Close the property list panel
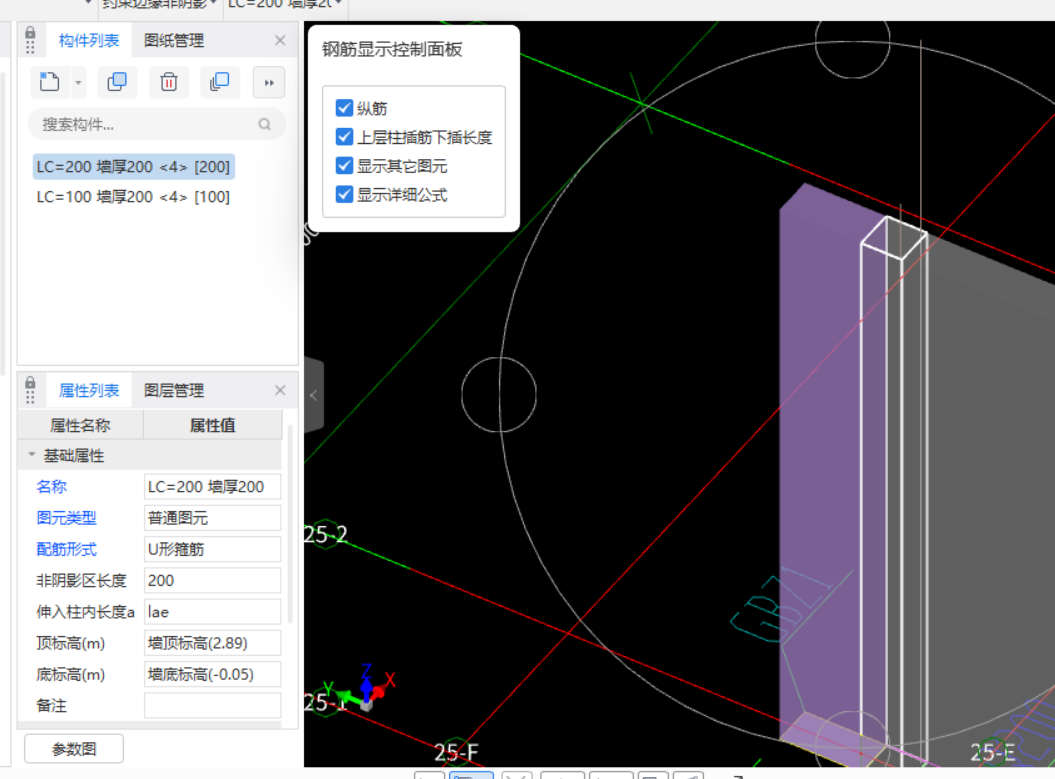1055x779 pixels. click(280, 390)
